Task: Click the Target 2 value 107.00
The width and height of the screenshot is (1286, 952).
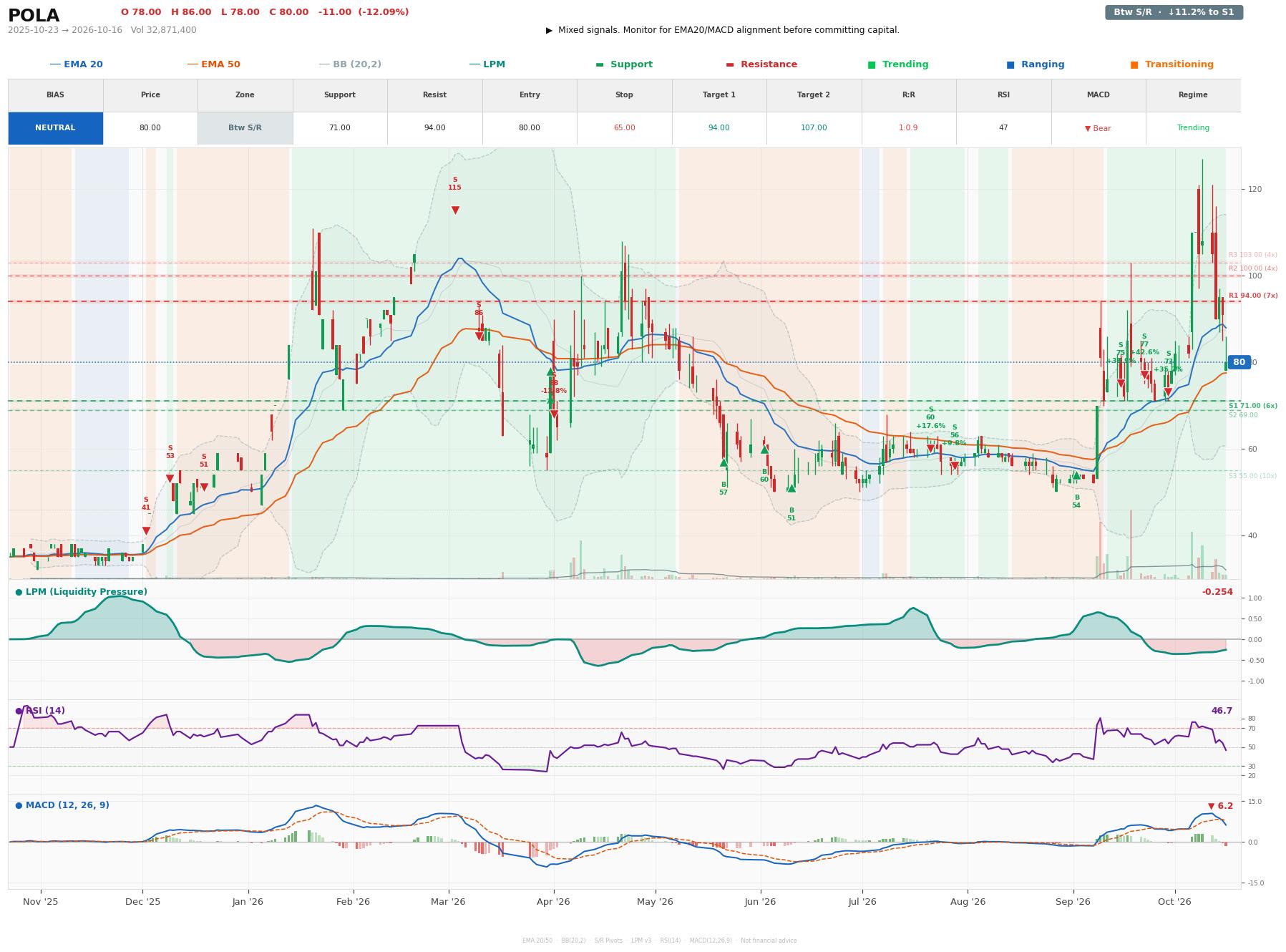Action: (x=814, y=128)
